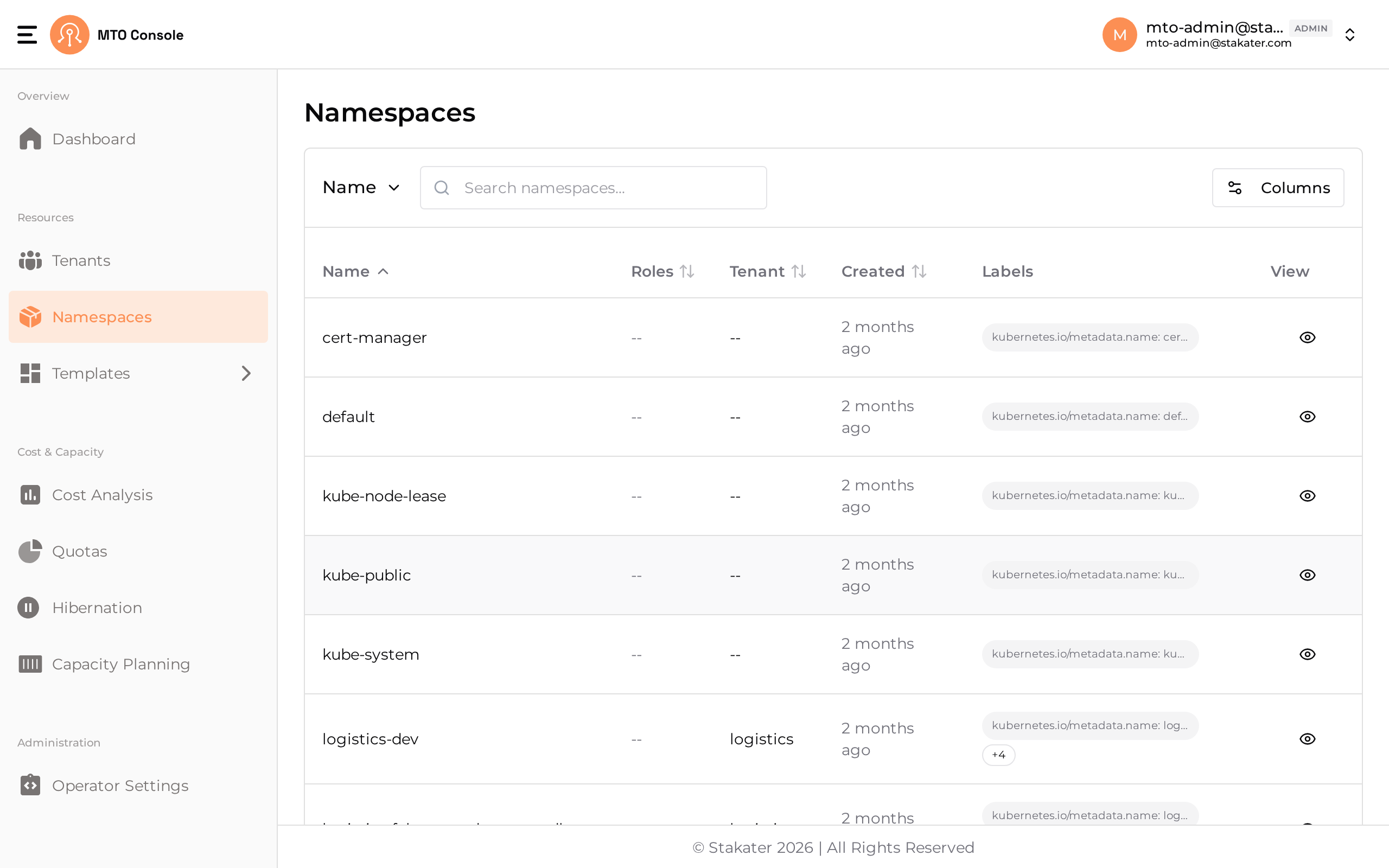Open Dashboard from the sidebar
1389x868 pixels.
138,139
